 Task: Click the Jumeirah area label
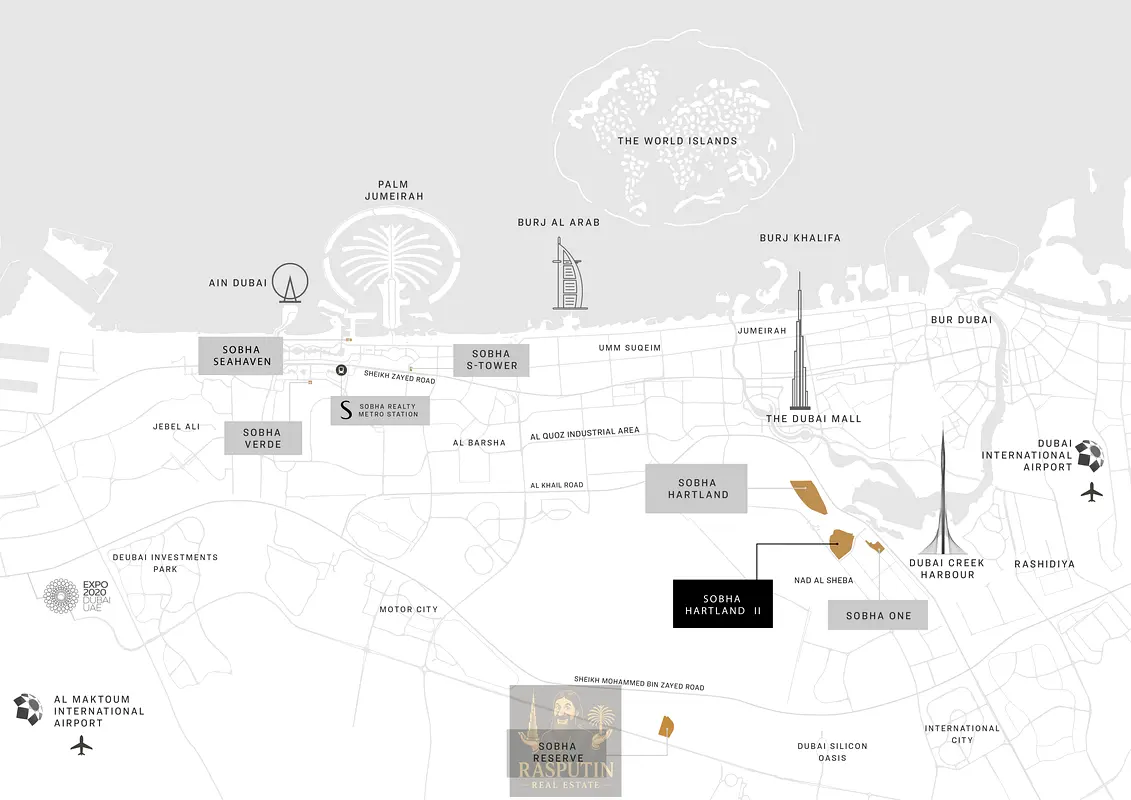(x=762, y=330)
